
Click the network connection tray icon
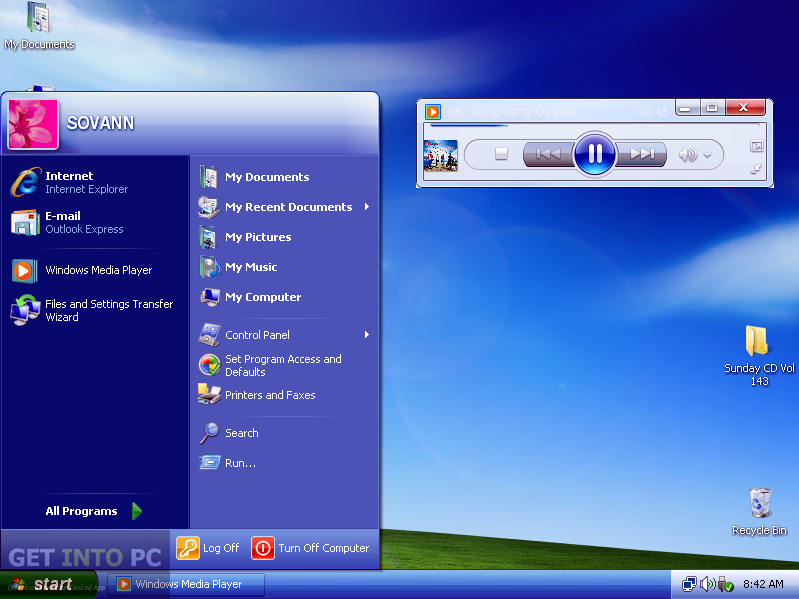click(689, 584)
